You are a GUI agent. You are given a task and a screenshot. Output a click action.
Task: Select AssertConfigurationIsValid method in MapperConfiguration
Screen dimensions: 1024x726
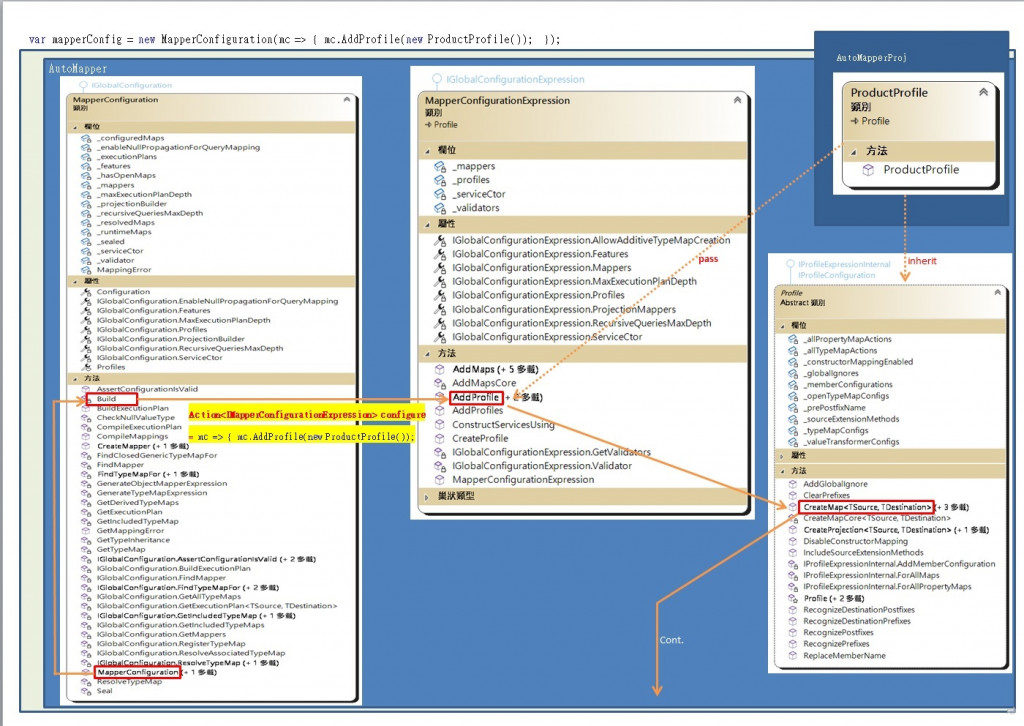(147, 389)
